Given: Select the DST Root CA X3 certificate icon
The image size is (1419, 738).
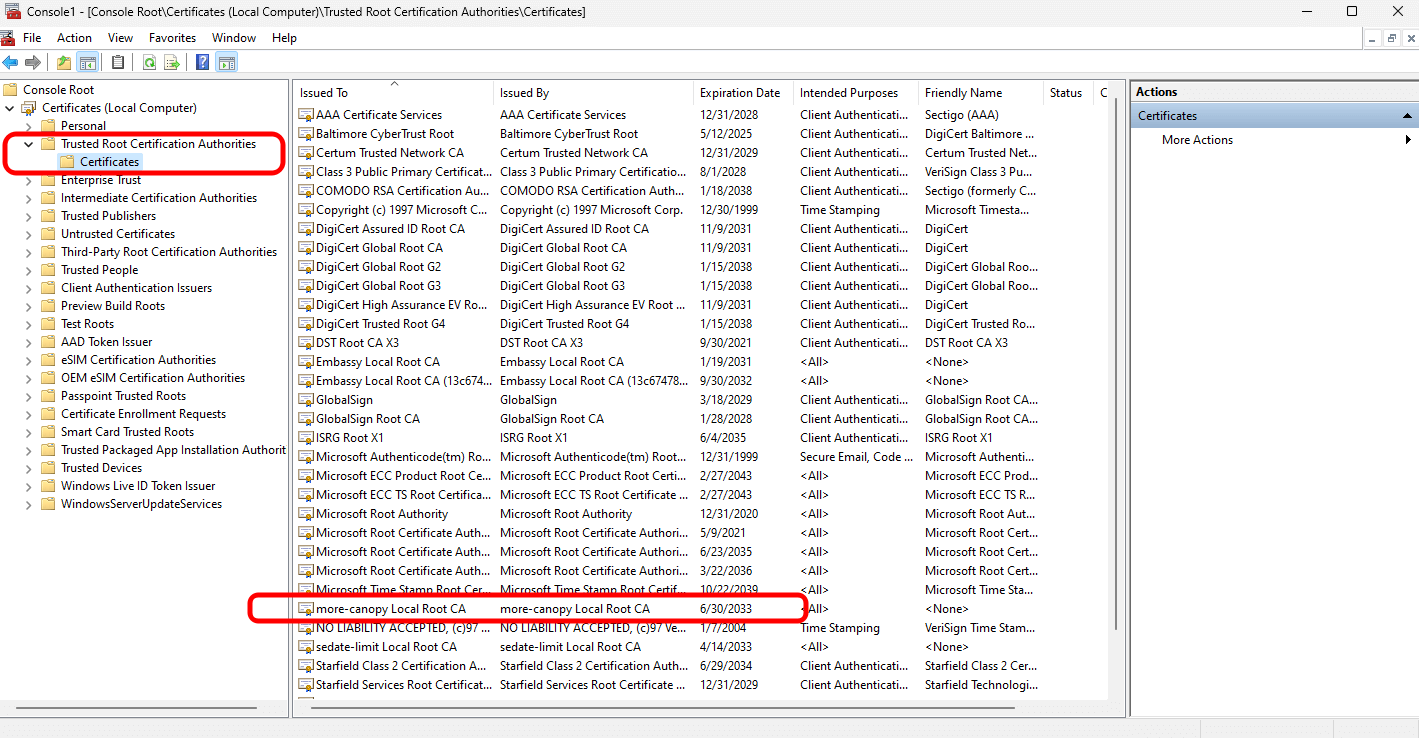Looking at the screenshot, I should [306, 343].
